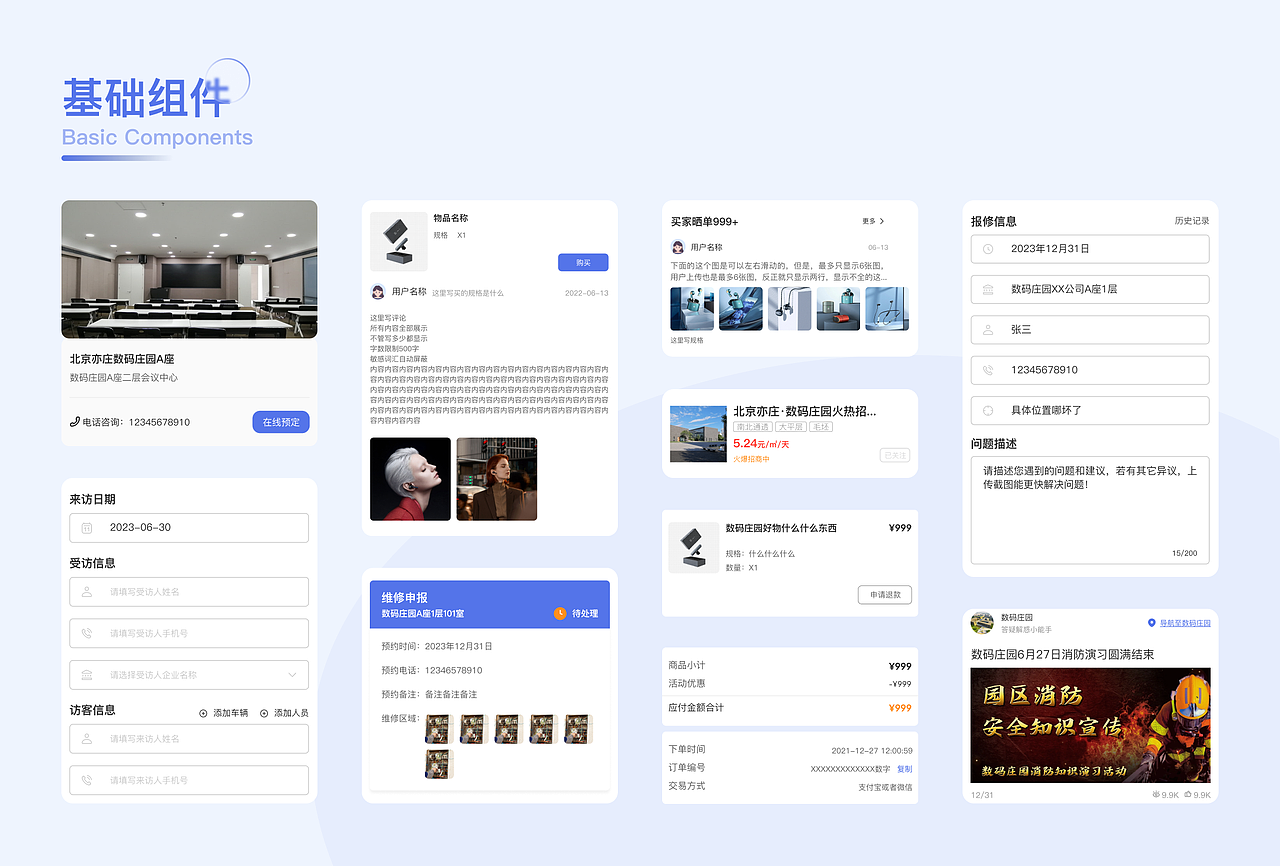1280x866 pixels.
Task: Open the wired earphones photo in 买家晒单
Action: [789, 309]
